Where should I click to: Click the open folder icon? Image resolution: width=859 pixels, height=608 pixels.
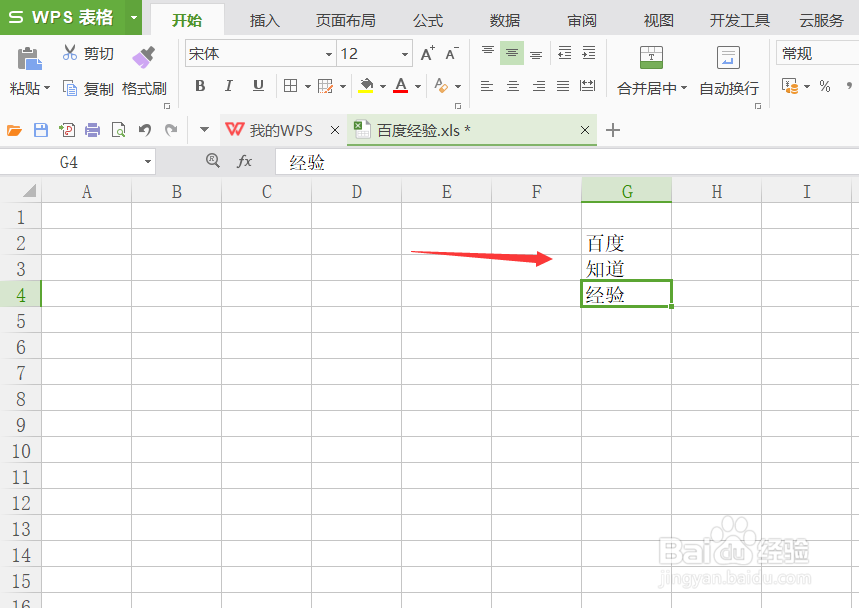pyautogui.click(x=14, y=130)
